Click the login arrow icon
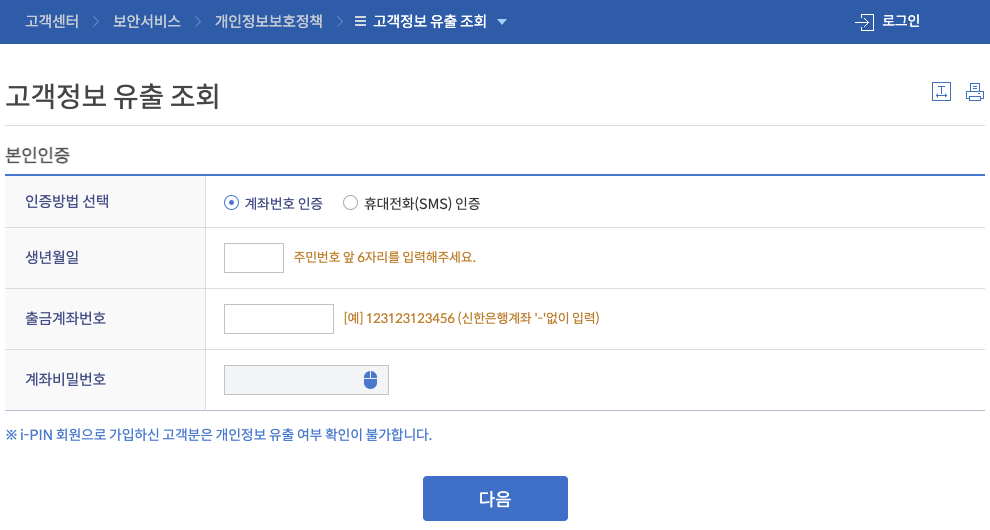The image size is (990, 530). pyautogui.click(x=864, y=22)
